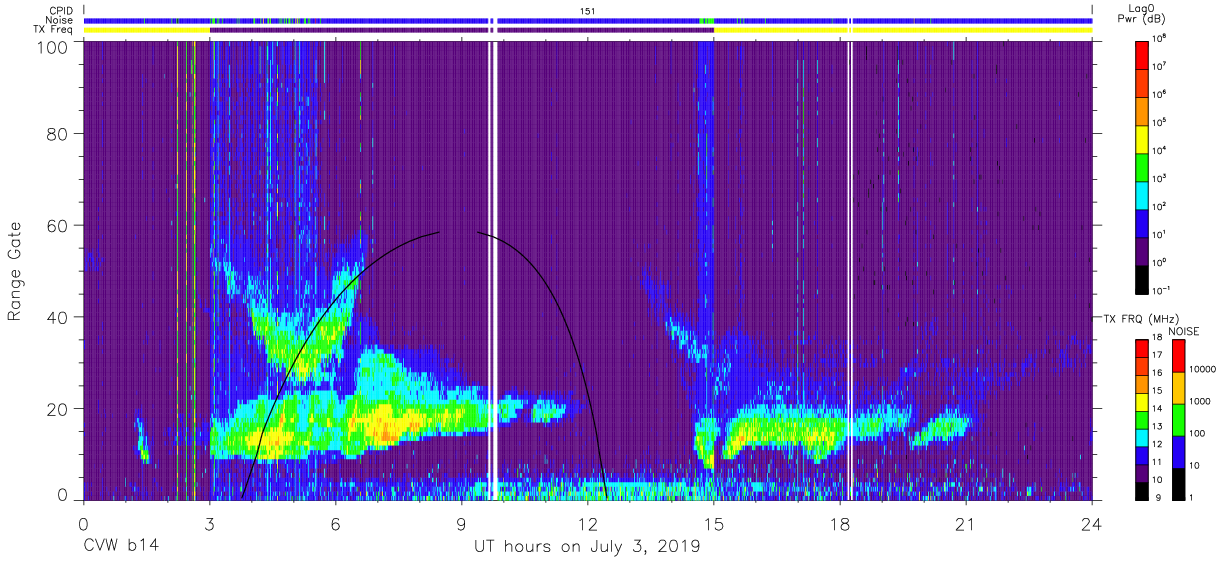
Task: Click the CVW b14 radar beam label
Action: click(x=121, y=547)
